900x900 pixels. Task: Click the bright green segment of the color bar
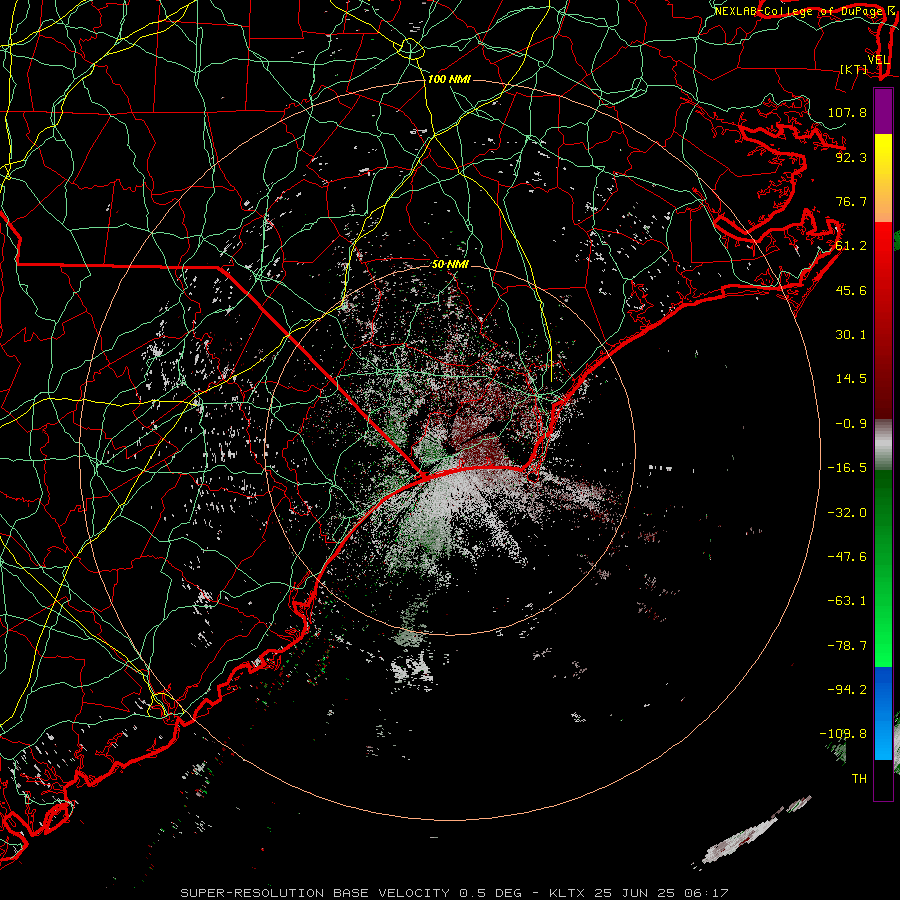point(883,568)
